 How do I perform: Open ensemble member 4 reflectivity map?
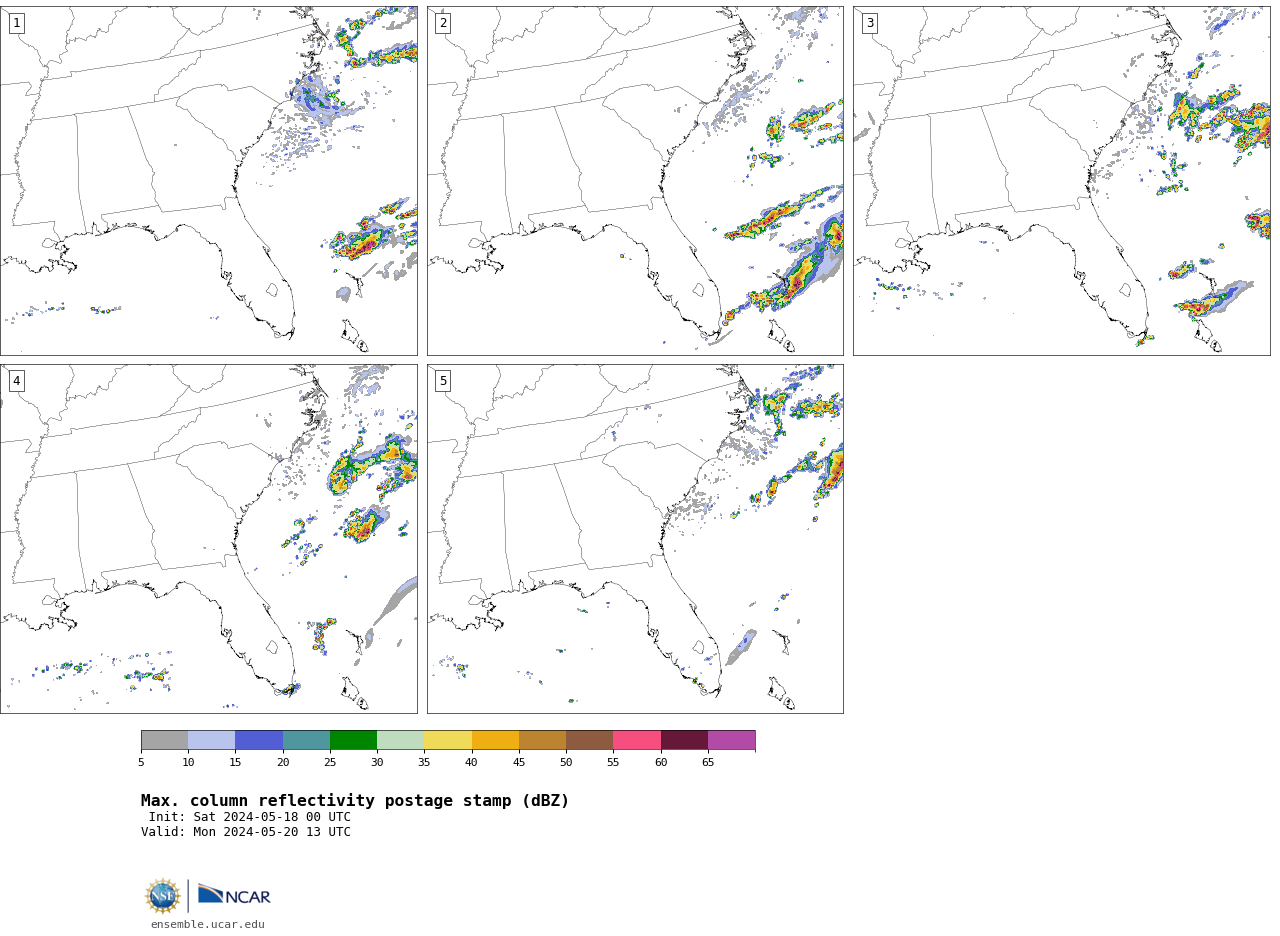tap(208, 539)
